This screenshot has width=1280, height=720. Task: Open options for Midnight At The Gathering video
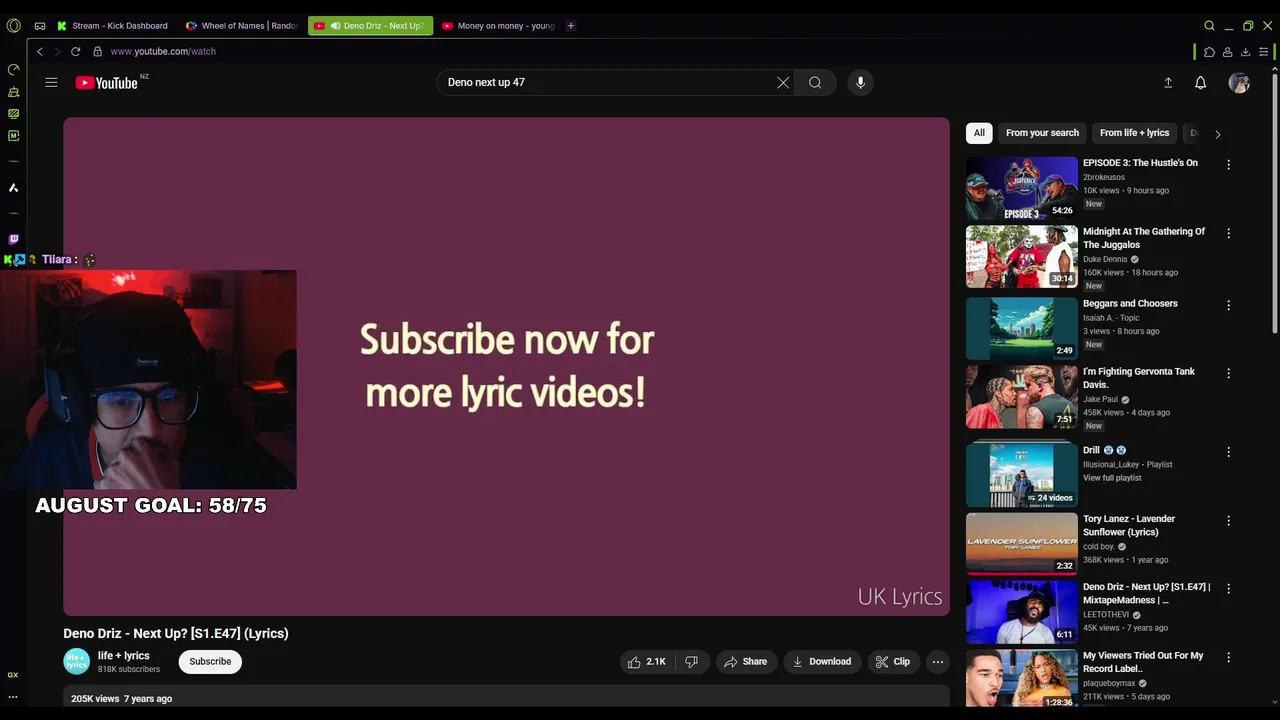click(1228, 233)
